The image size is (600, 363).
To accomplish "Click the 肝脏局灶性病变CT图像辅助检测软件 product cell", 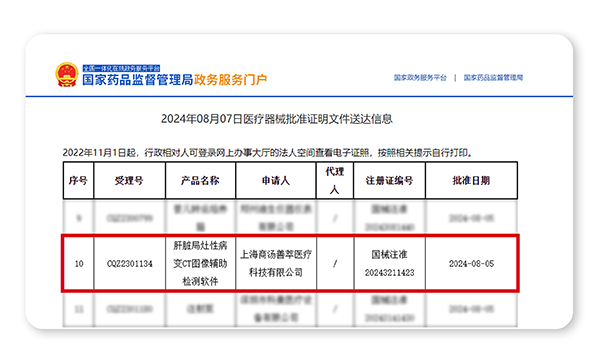I will point(201,264).
